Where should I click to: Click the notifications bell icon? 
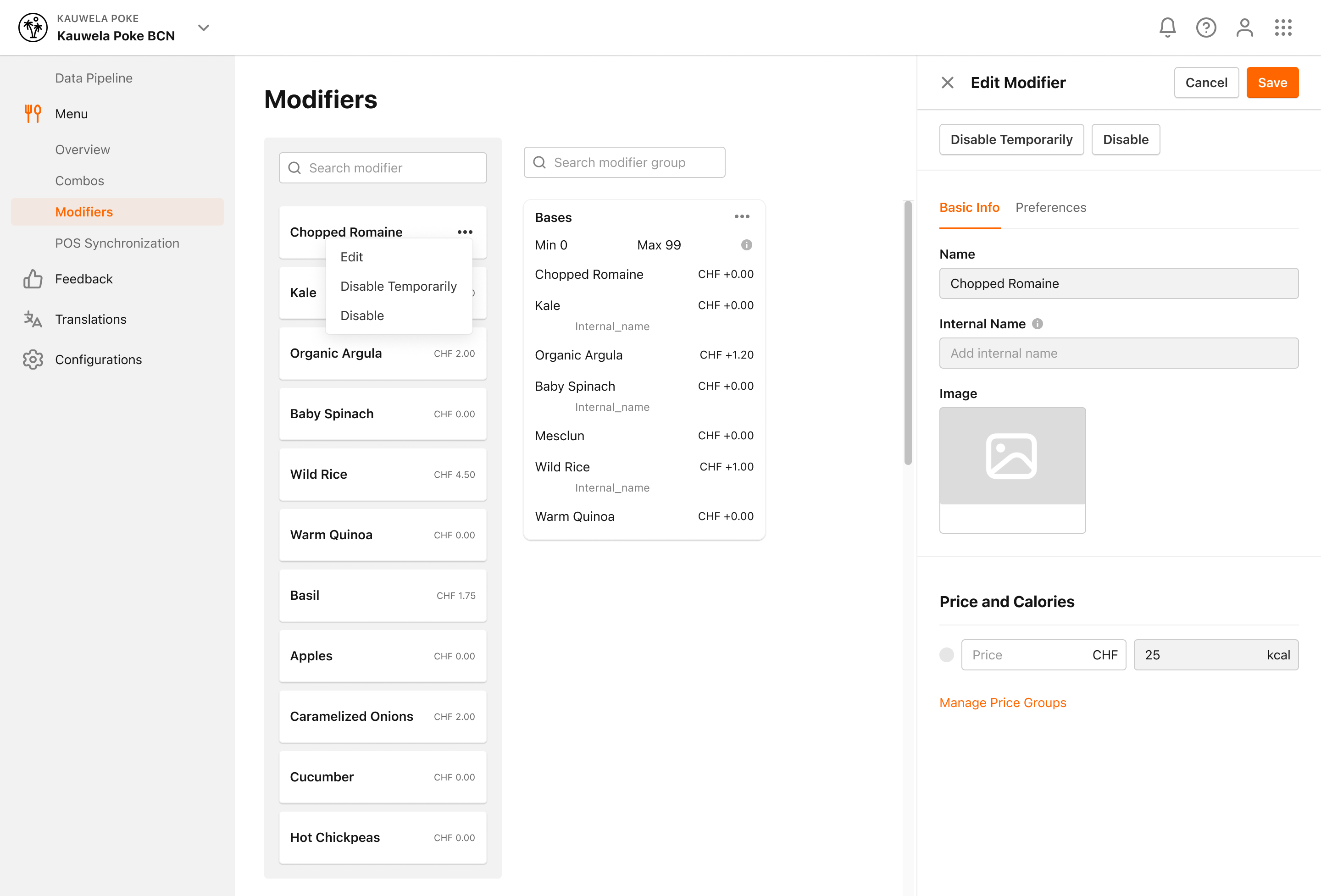[x=1167, y=27]
